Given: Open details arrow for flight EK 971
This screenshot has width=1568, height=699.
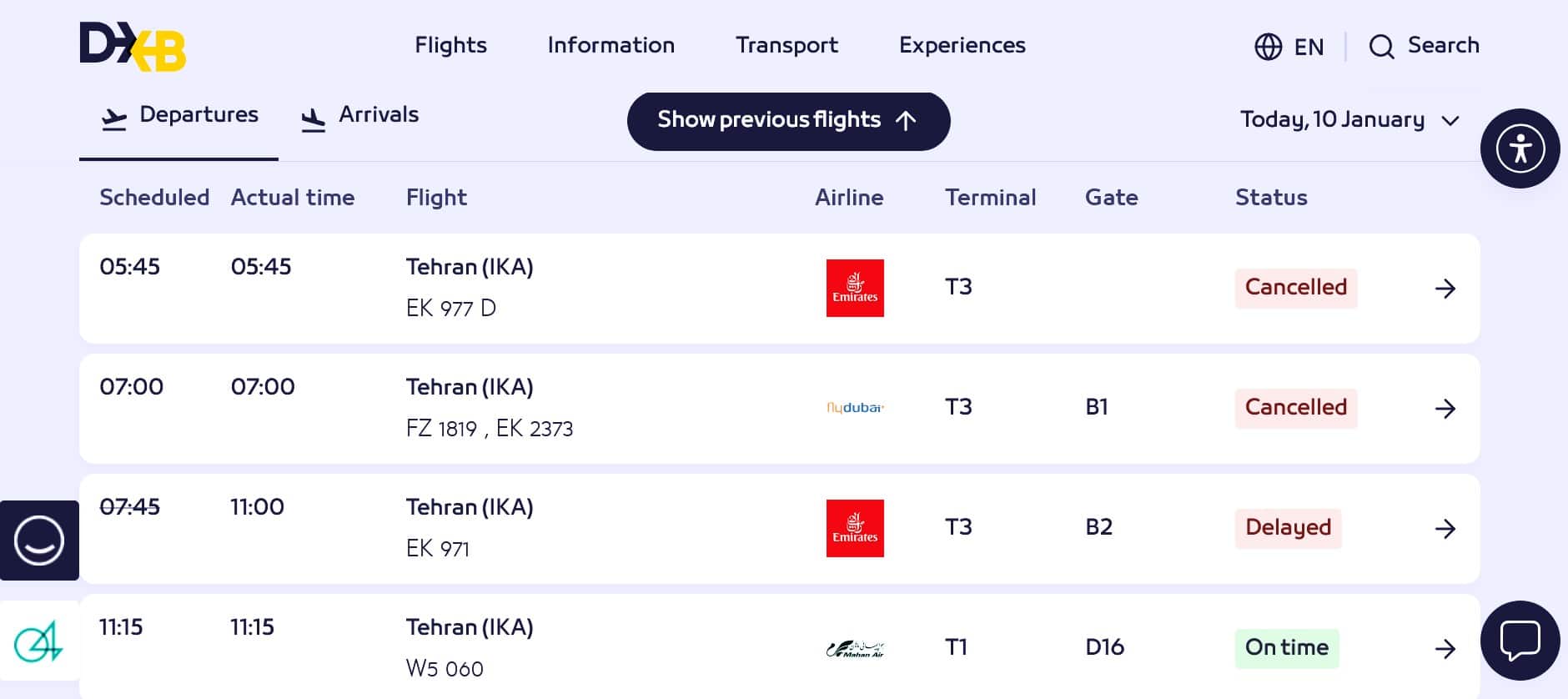Looking at the screenshot, I should pos(1445,529).
